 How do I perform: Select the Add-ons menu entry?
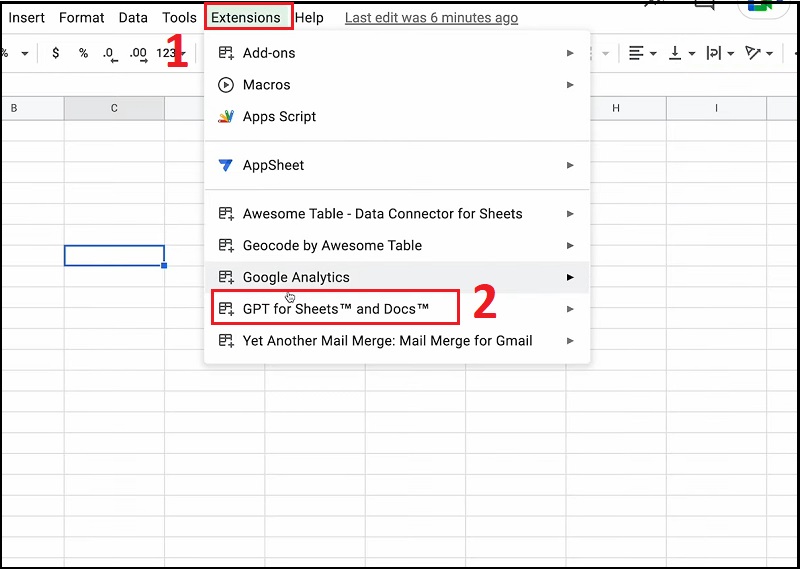(397, 53)
